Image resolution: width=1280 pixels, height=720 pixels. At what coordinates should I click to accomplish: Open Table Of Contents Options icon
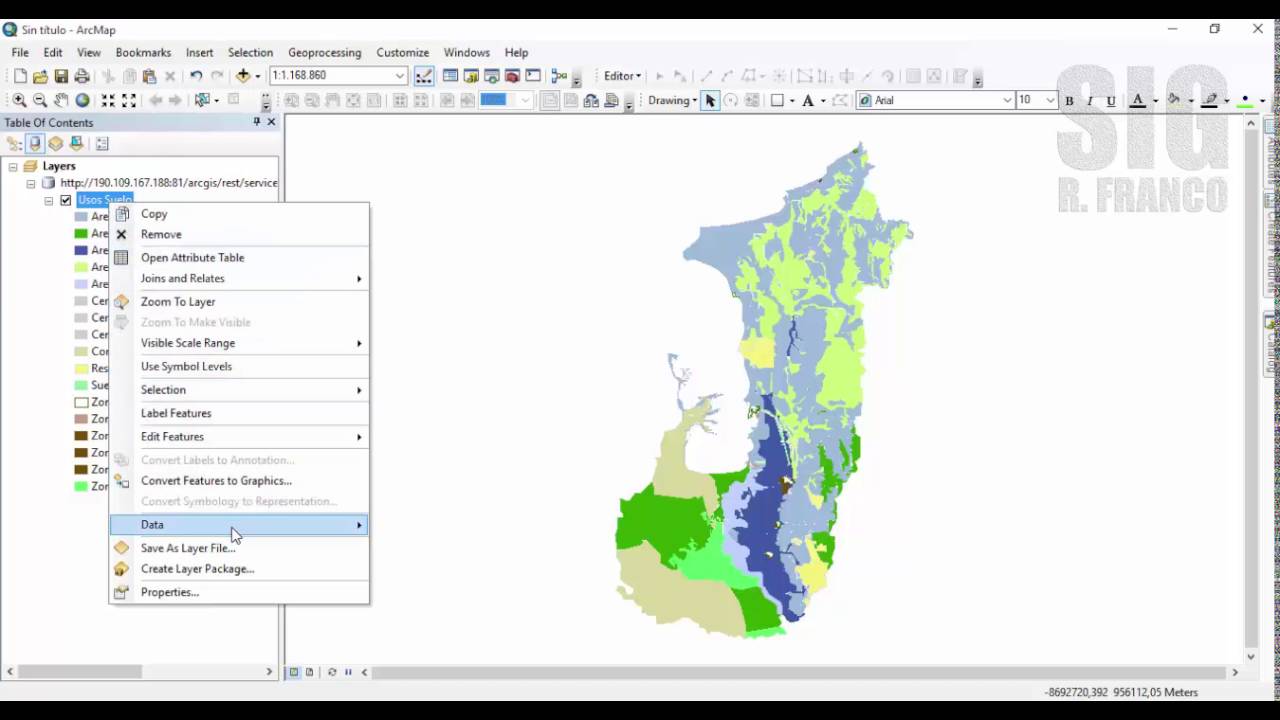click(102, 144)
